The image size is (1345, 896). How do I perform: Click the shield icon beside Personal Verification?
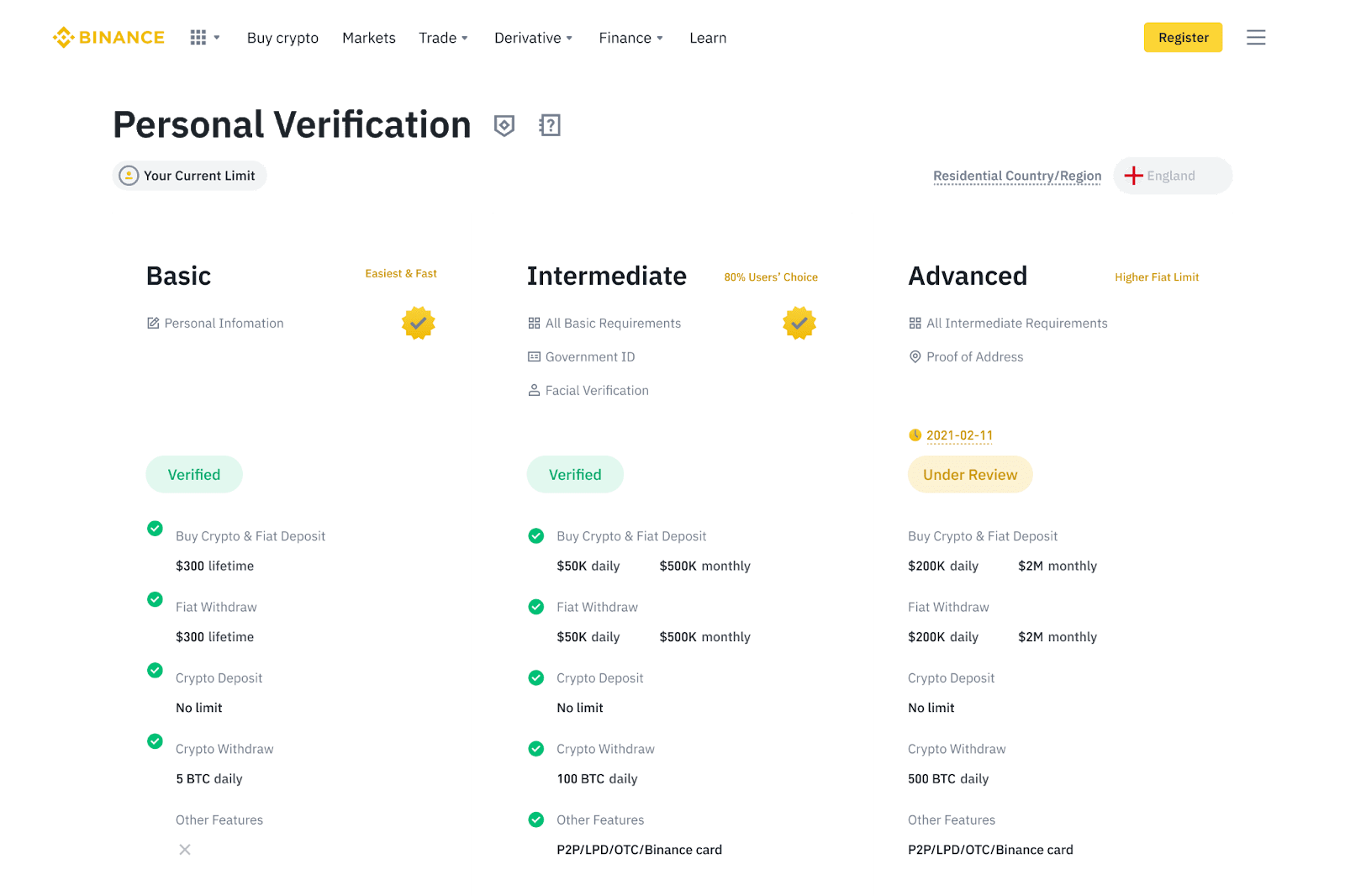504,125
